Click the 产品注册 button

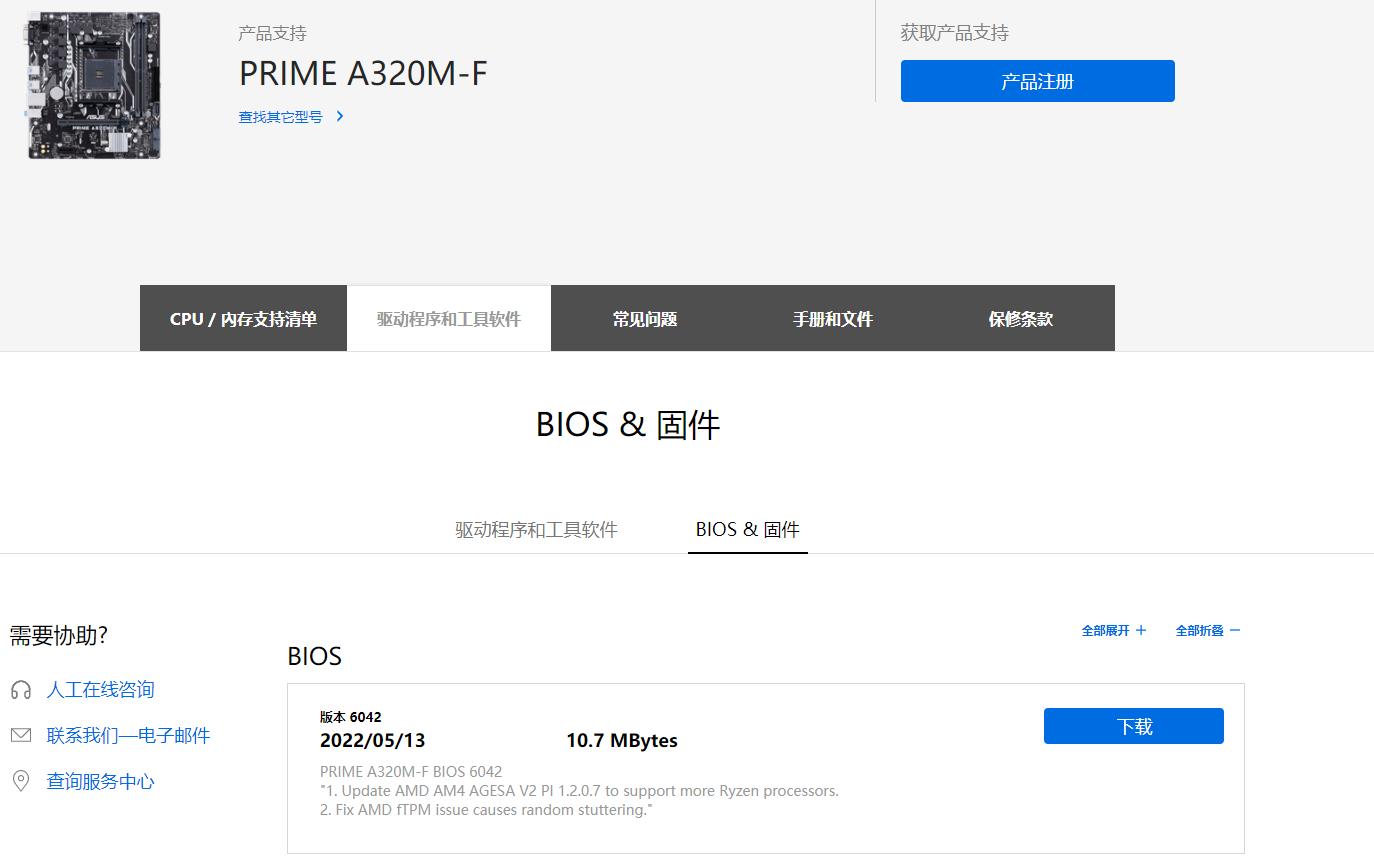click(x=1037, y=81)
